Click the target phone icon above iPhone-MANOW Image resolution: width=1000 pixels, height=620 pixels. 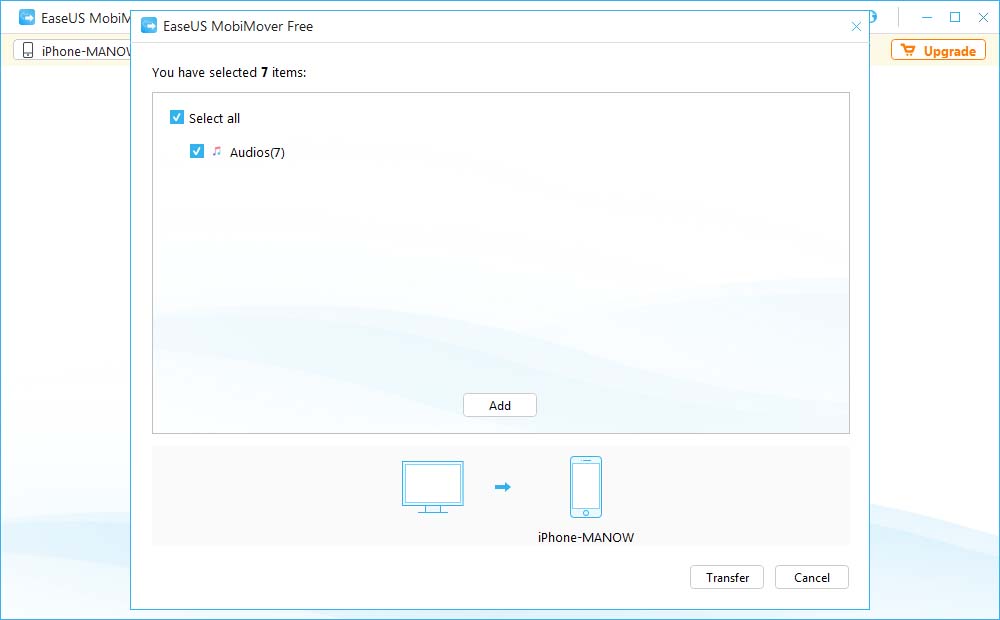pos(586,487)
